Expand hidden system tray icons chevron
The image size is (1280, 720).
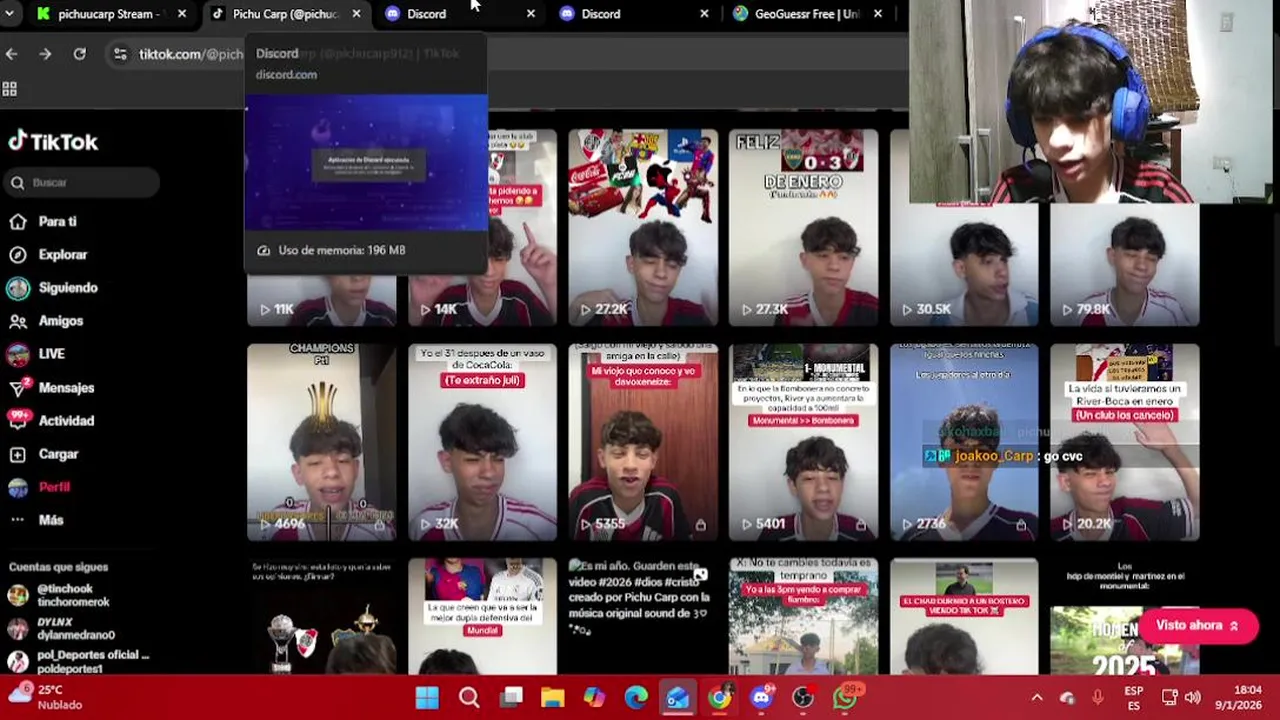(x=1037, y=698)
